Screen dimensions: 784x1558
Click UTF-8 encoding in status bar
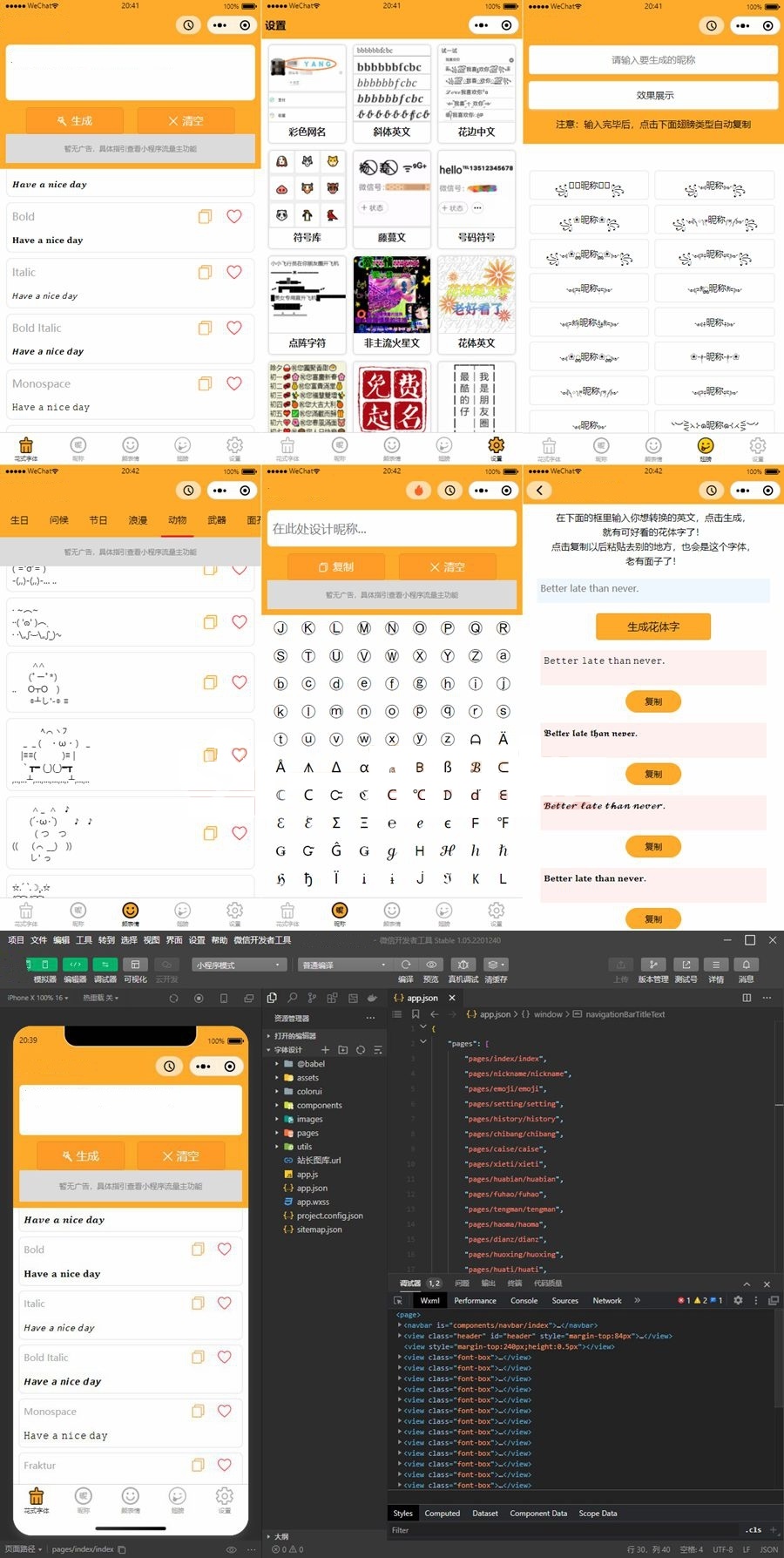coord(723,1549)
